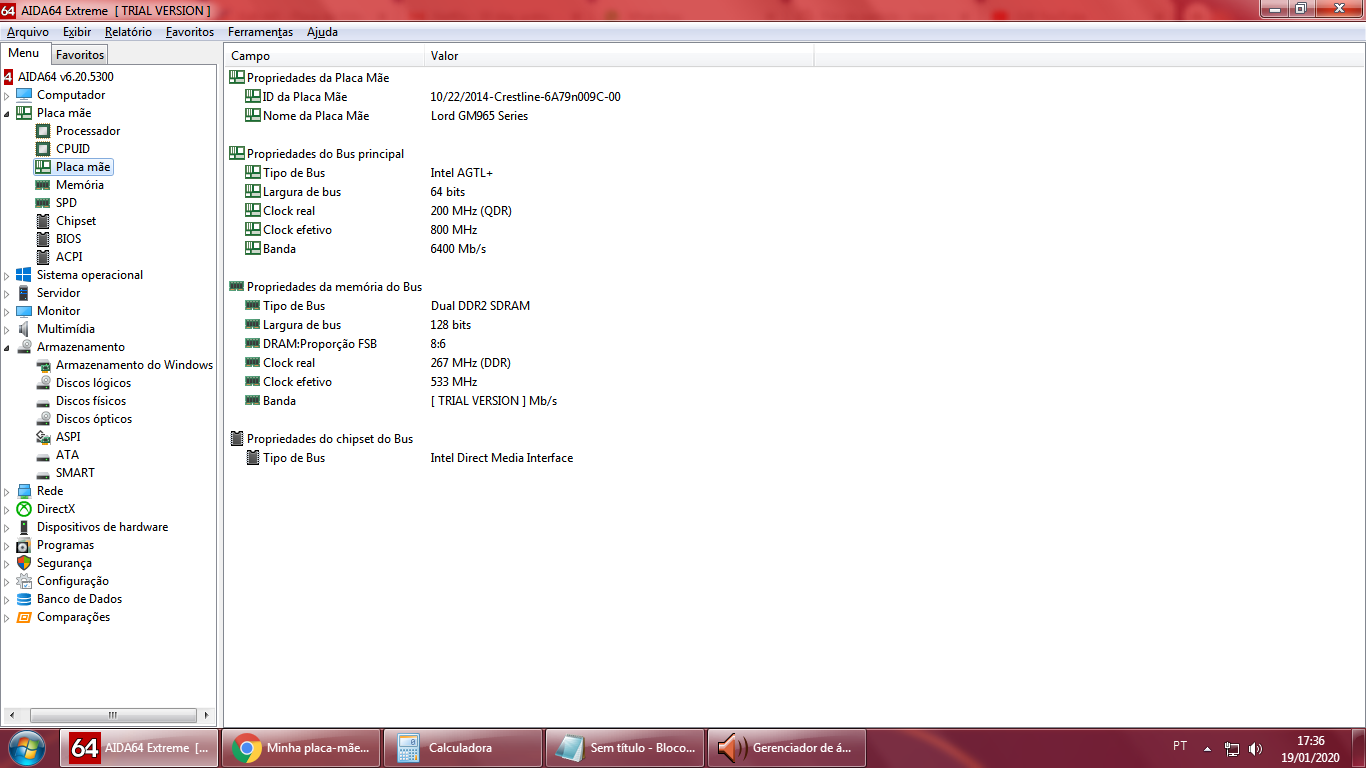The width and height of the screenshot is (1366, 768).
Task: Open the Bloco de notas taskbar window
Action: pos(624,748)
